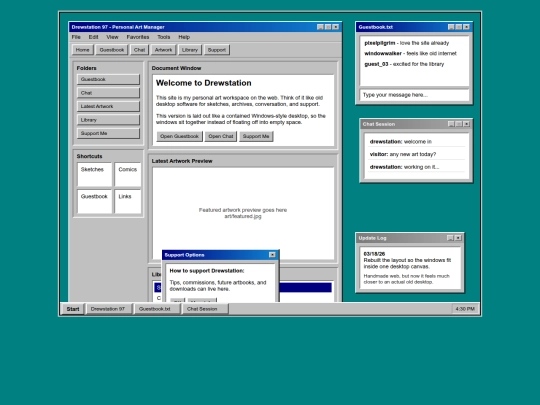Viewport: 540px width, 405px height.
Task: Click the 'welcome in' chat line
Action: (x=417, y=142)
